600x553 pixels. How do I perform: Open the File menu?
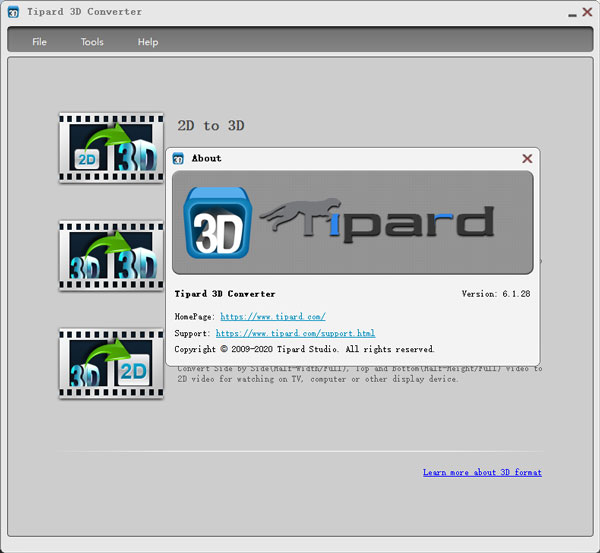(x=39, y=42)
